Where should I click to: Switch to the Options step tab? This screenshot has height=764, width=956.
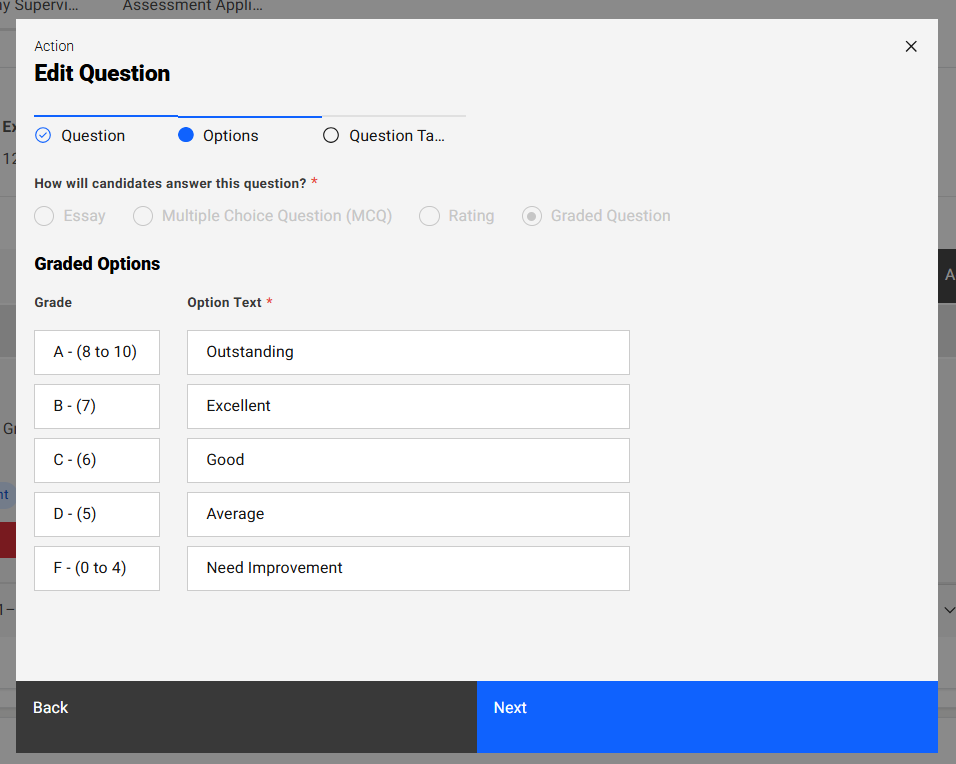point(230,136)
